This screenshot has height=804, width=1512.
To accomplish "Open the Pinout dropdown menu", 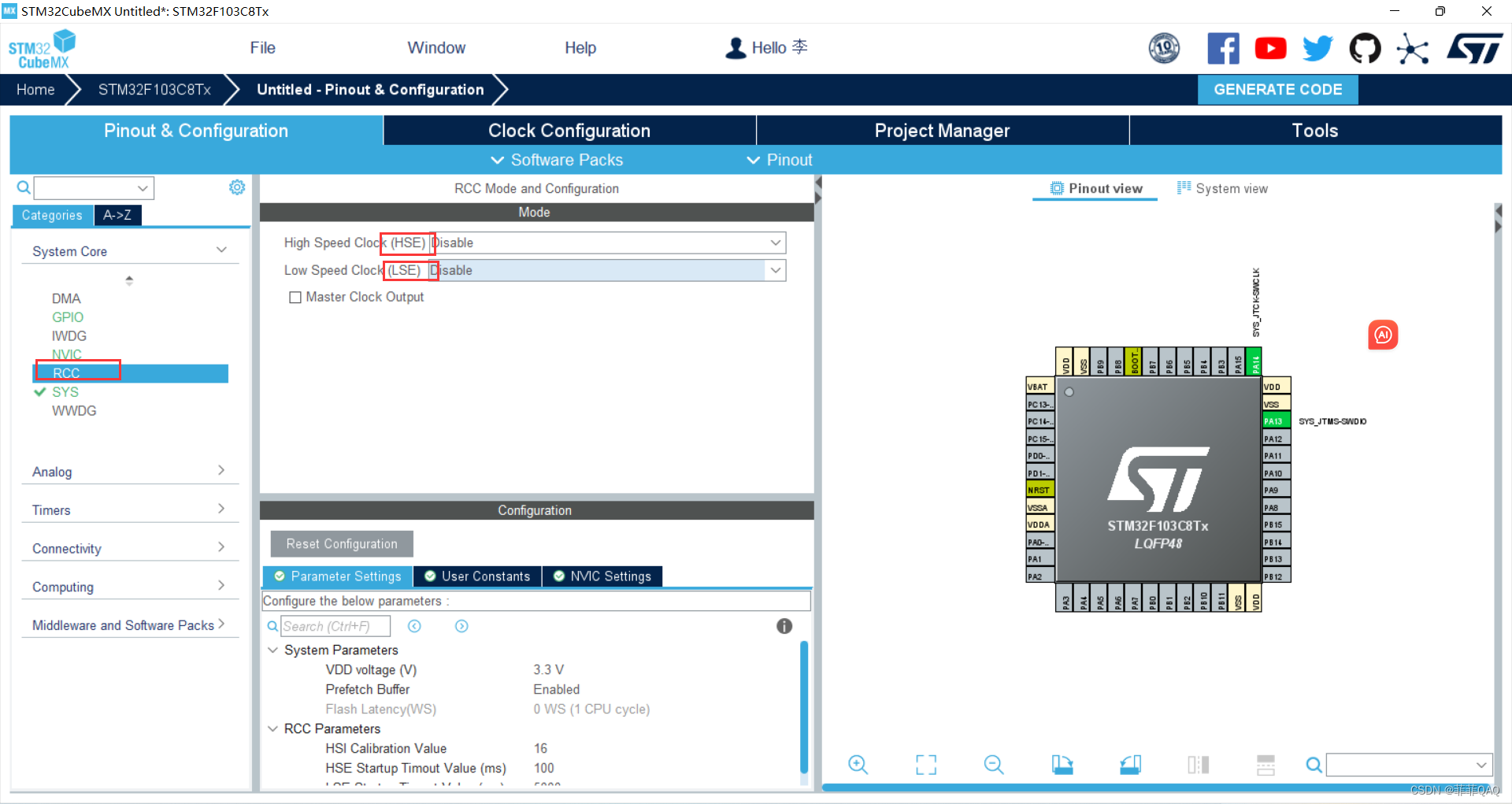I will point(779,160).
